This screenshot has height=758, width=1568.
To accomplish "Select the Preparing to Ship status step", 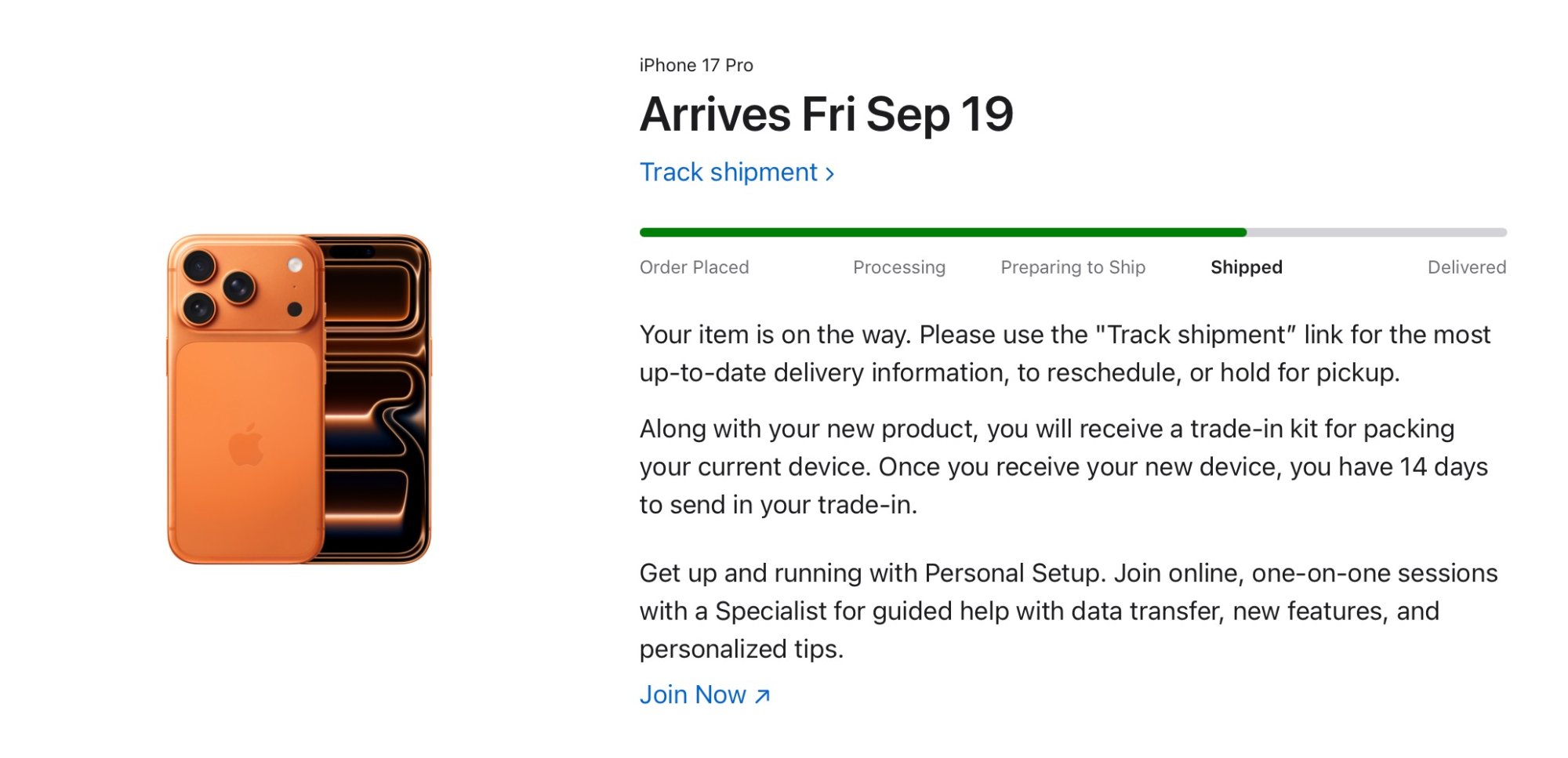I will (1073, 267).
